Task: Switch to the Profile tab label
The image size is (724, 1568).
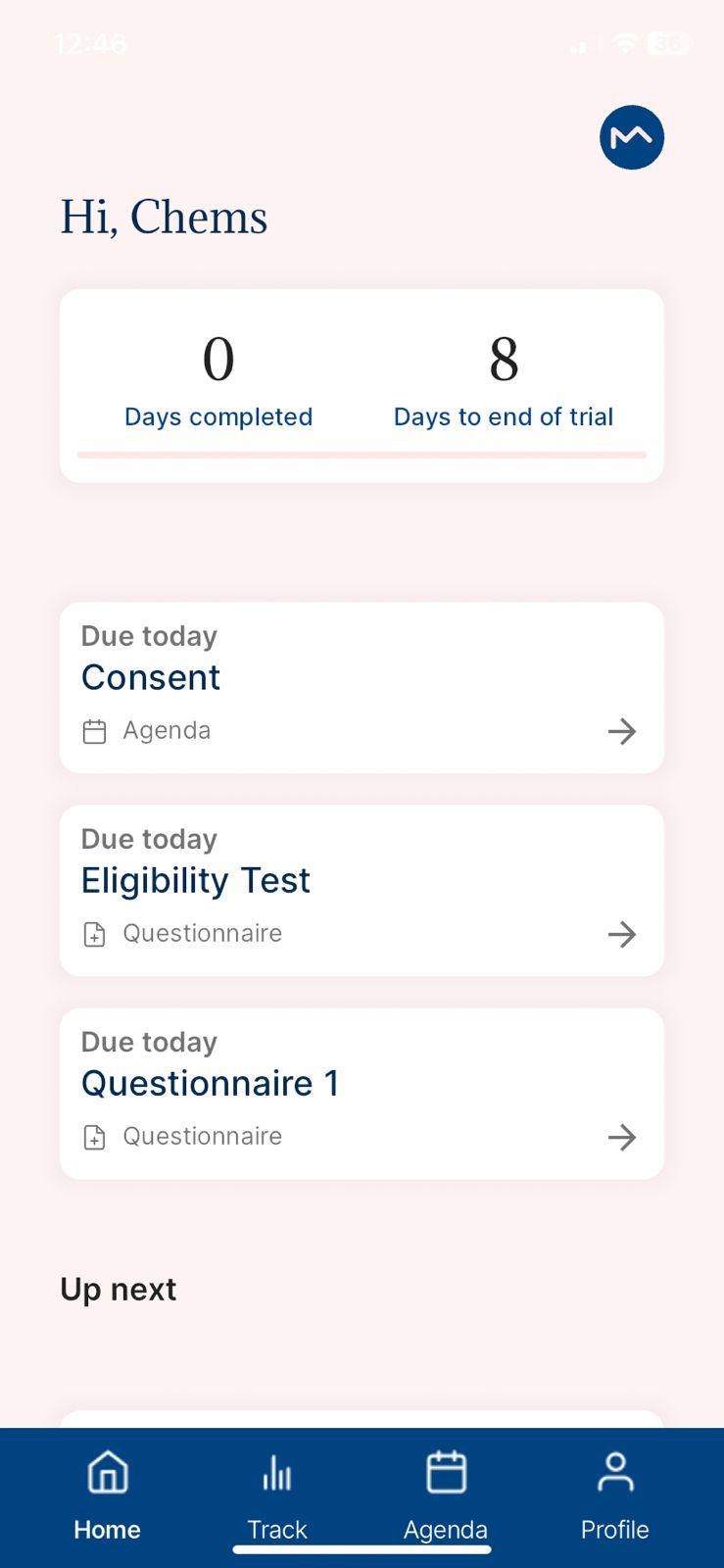Action: point(615,1530)
